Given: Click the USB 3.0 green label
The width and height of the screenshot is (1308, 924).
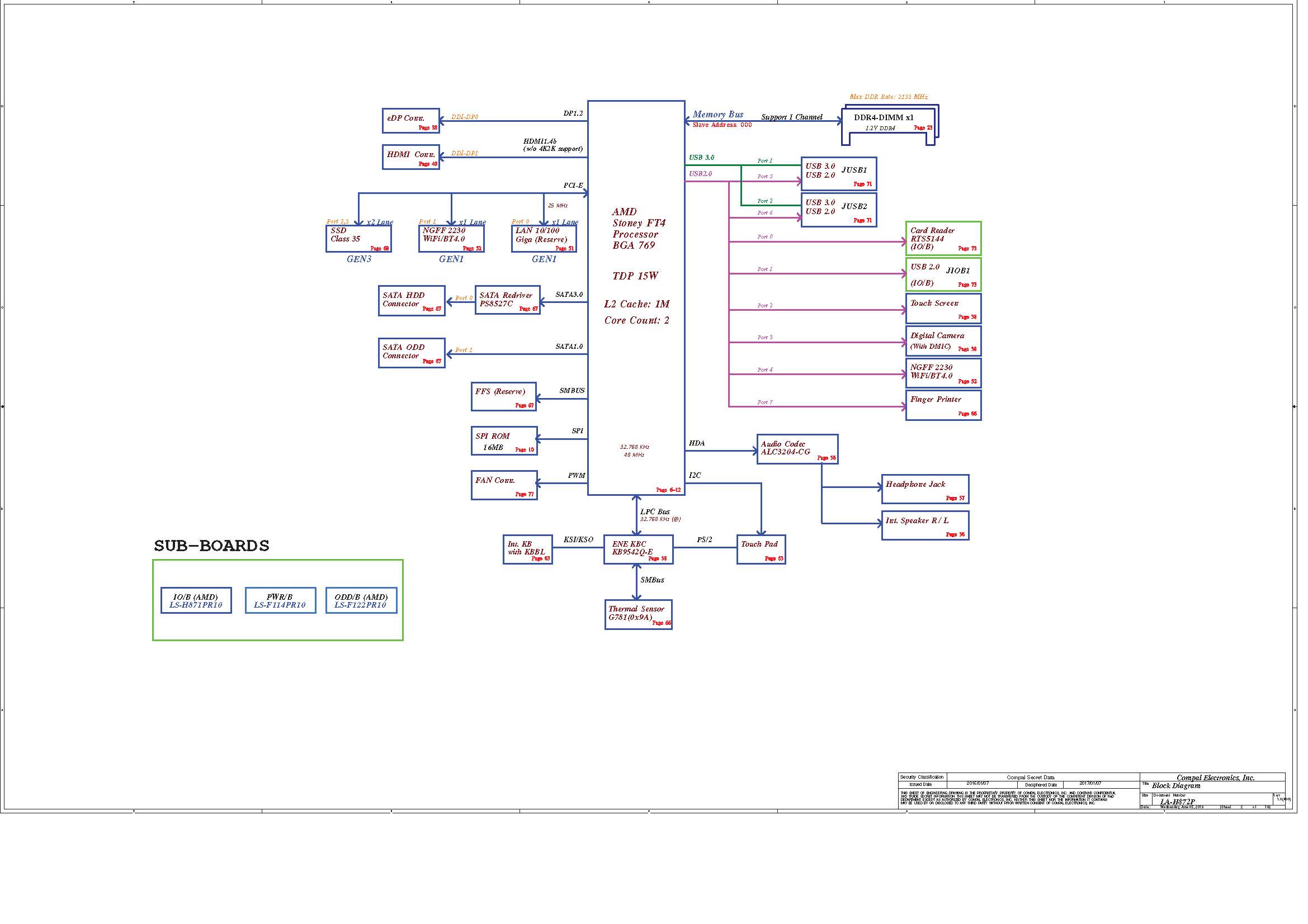Looking at the screenshot, I should coord(701,158).
